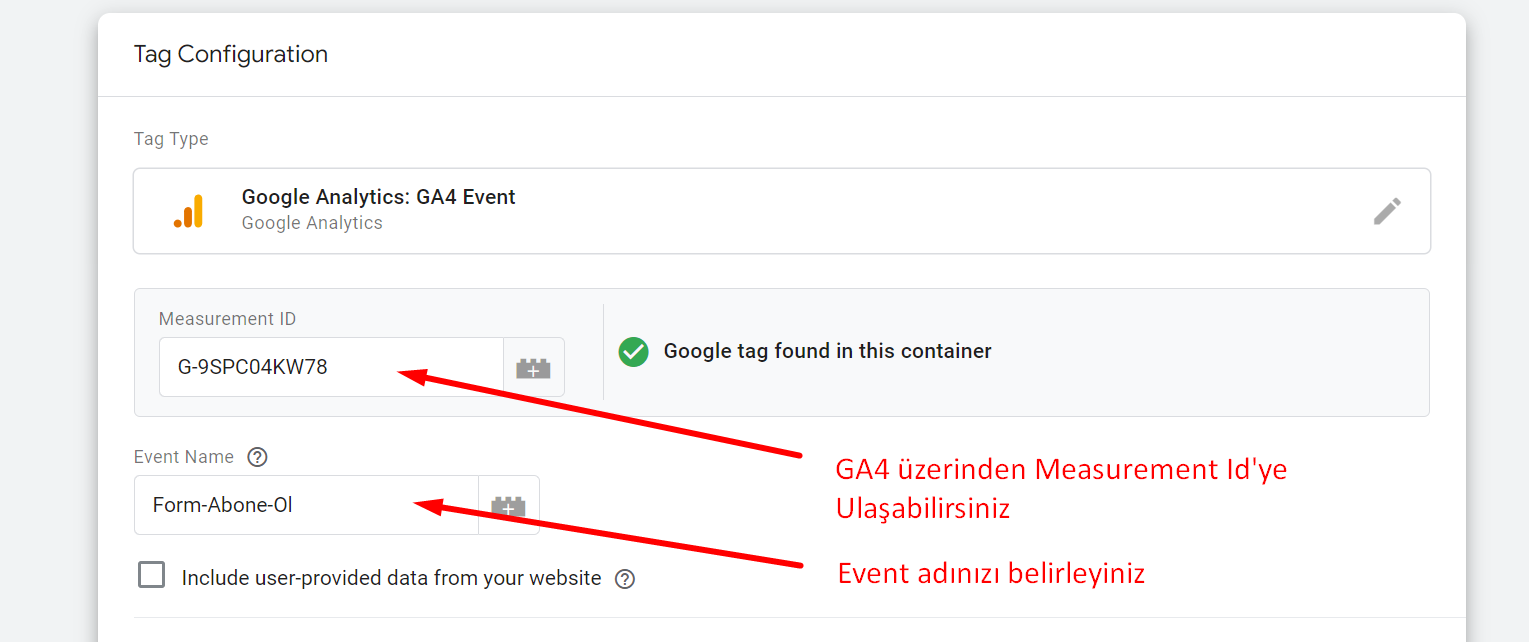Open variable picker beside Measurement ID field

coord(533,368)
